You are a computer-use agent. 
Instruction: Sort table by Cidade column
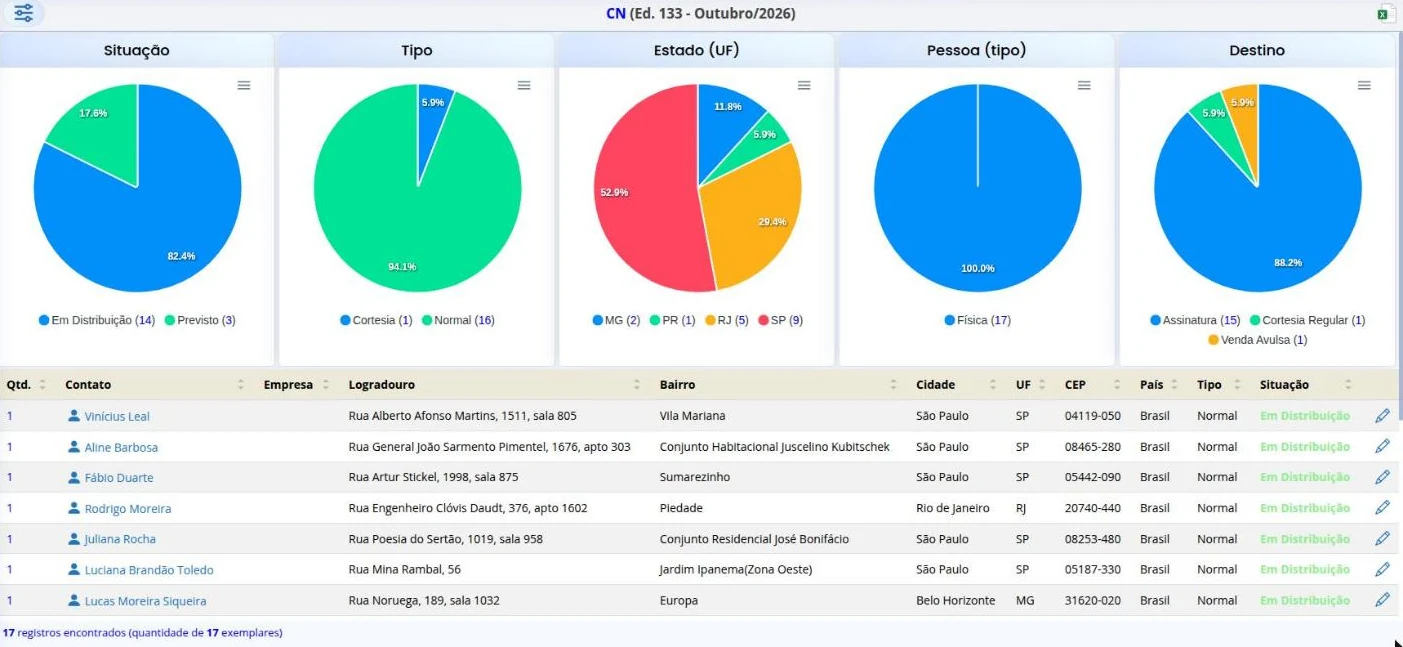click(956, 385)
